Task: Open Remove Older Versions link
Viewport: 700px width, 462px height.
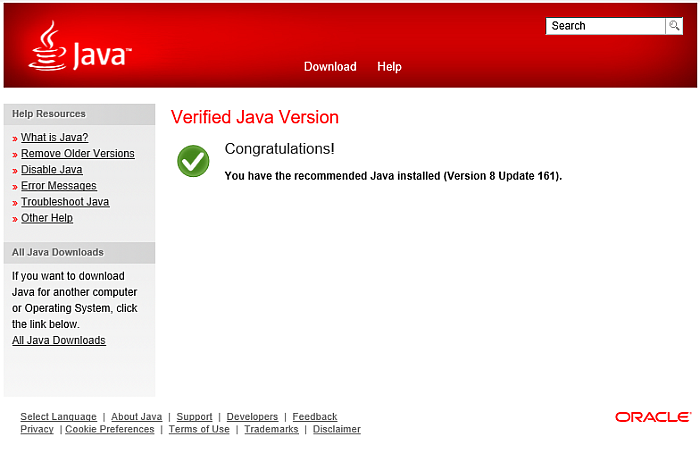Action: coord(78,154)
